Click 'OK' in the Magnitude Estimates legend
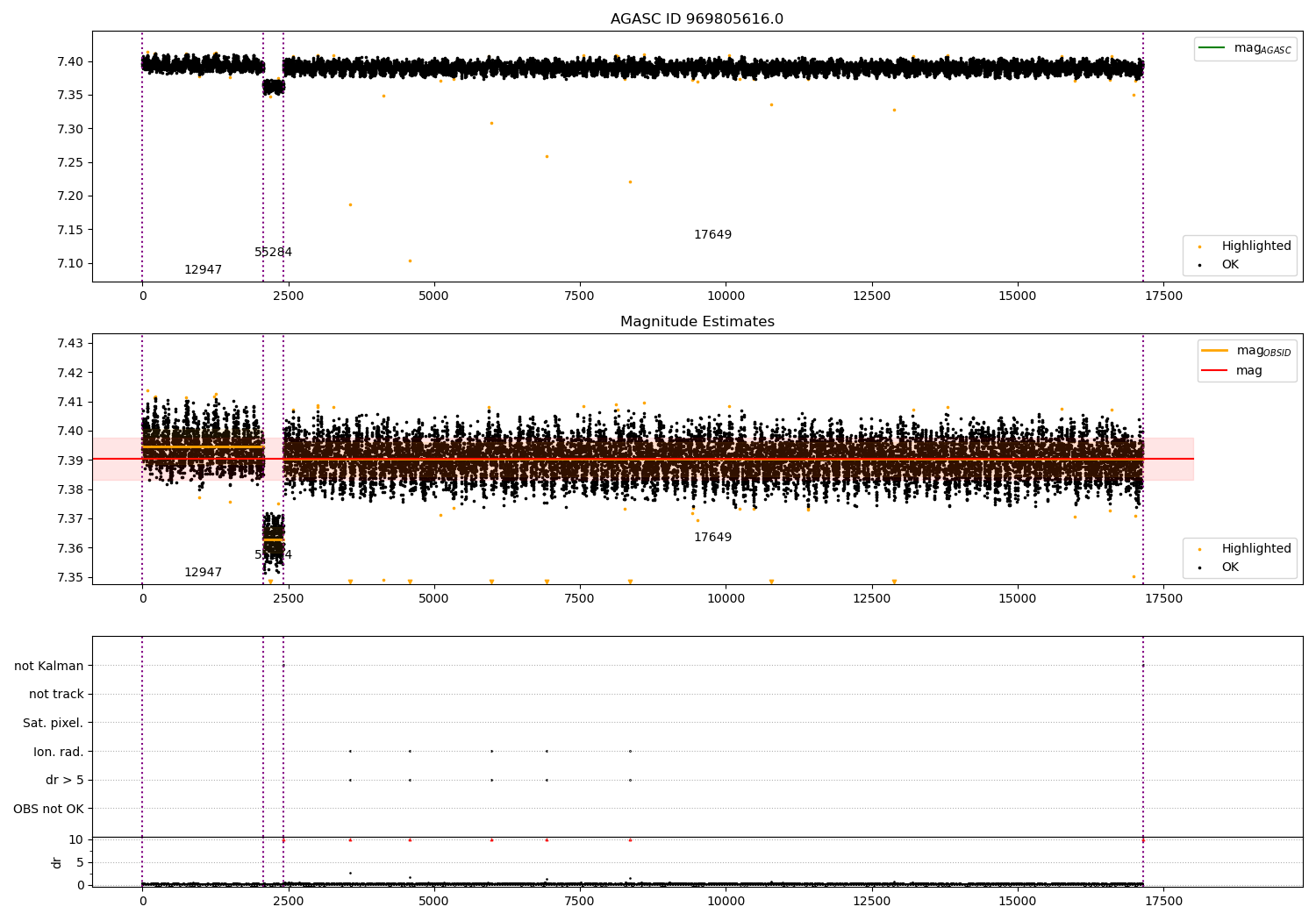The image size is (1316, 921). (x=1219, y=568)
